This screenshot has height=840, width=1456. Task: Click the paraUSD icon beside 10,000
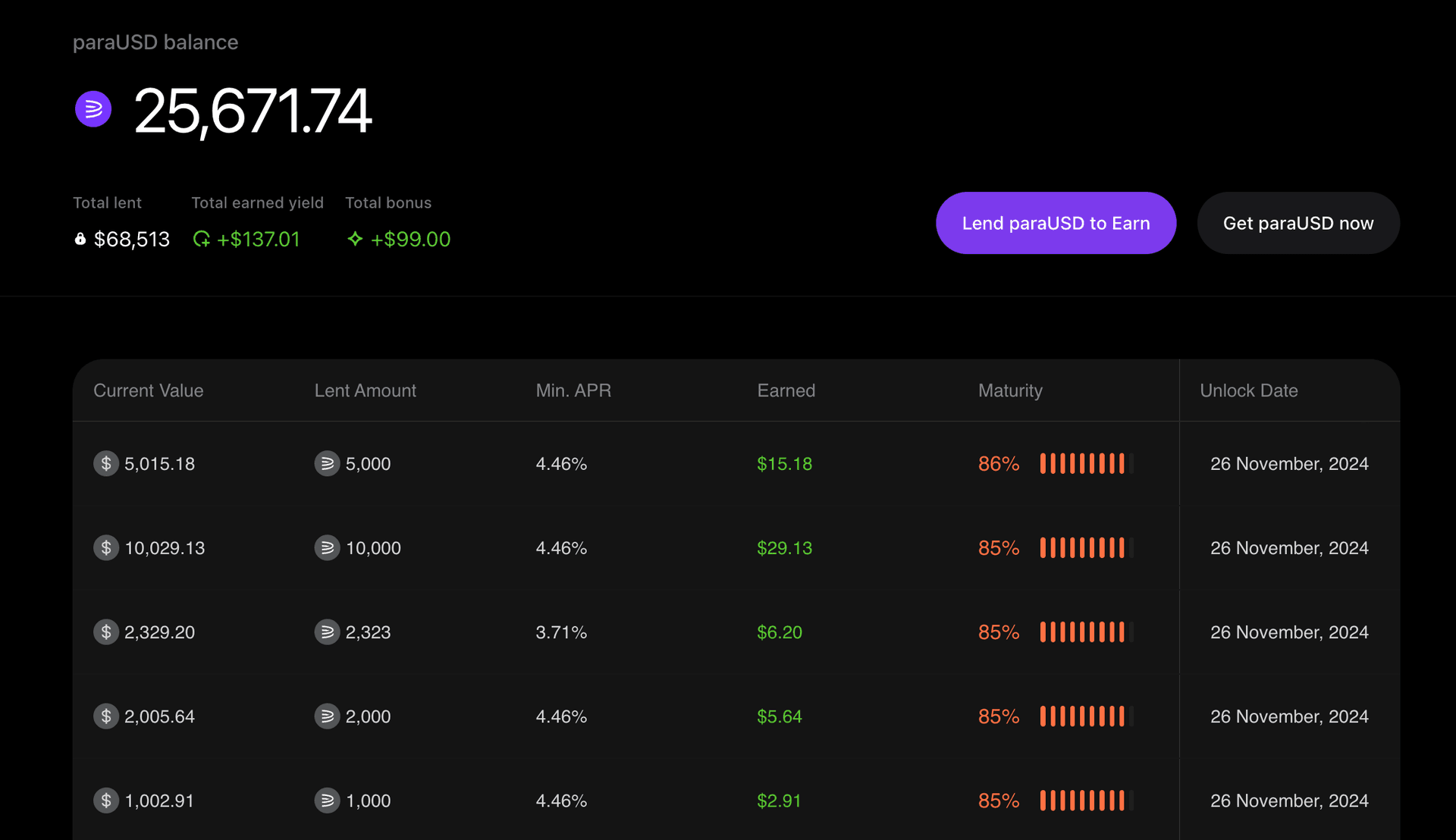(327, 547)
